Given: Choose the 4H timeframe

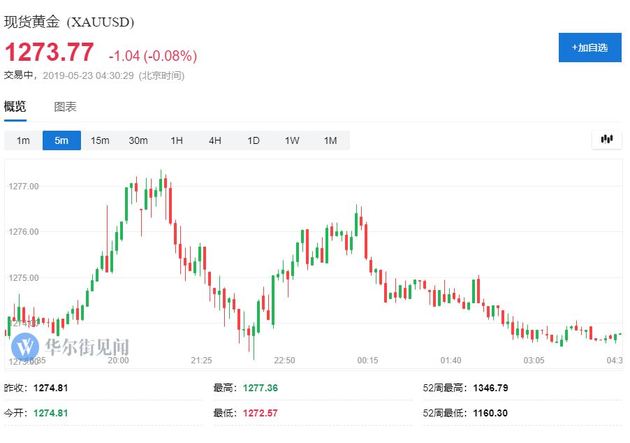Looking at the screenshot, I should 215,141.
